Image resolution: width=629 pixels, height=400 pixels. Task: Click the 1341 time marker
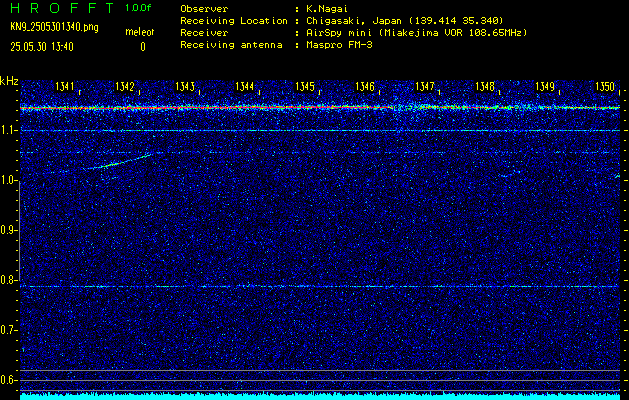[x=65, y=86]
